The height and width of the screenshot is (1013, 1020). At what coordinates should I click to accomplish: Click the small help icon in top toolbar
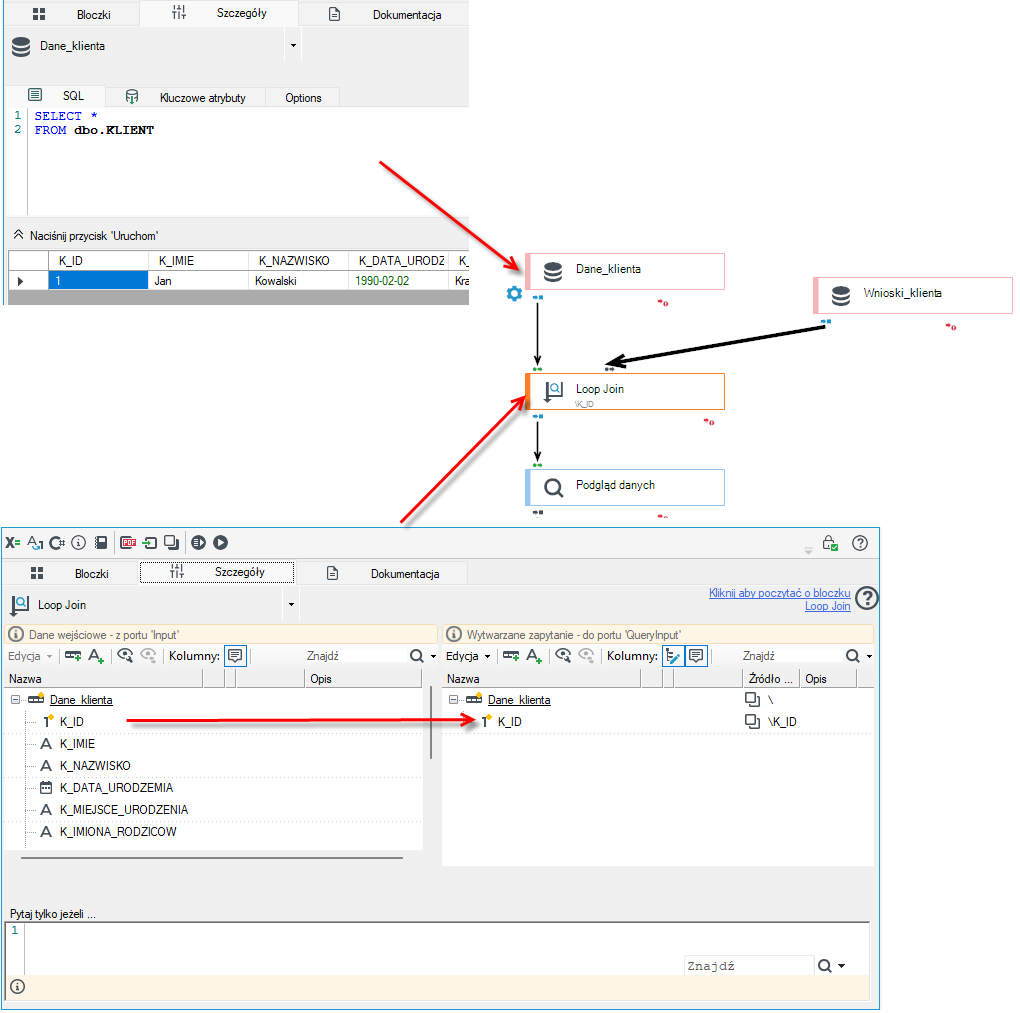point(860,543)
